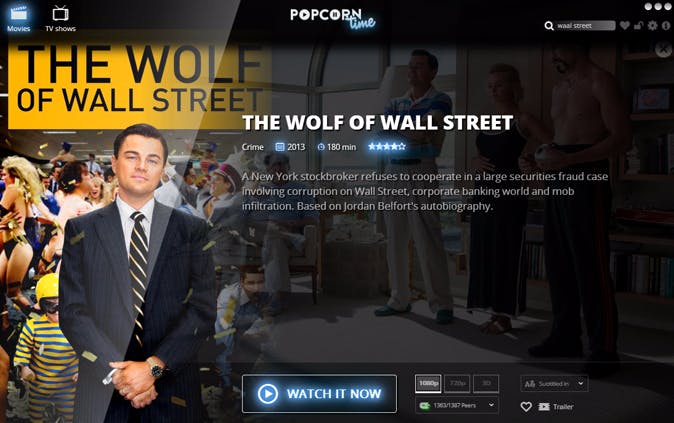Viewport: 674px width, 423px height.
Task: Click the unlocked padlock icon
Action: click(638, 25)
